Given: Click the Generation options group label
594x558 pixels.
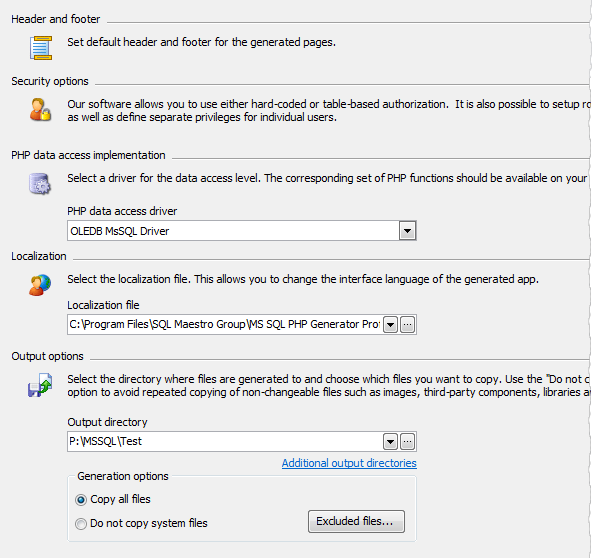Looking at the screenshot, I should (123, 476).
